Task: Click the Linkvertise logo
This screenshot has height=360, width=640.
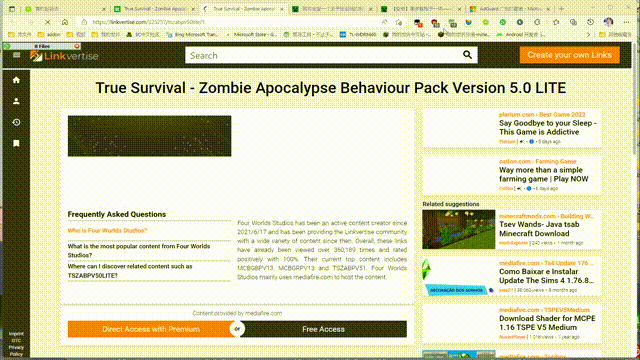Action: coord(64,56)
